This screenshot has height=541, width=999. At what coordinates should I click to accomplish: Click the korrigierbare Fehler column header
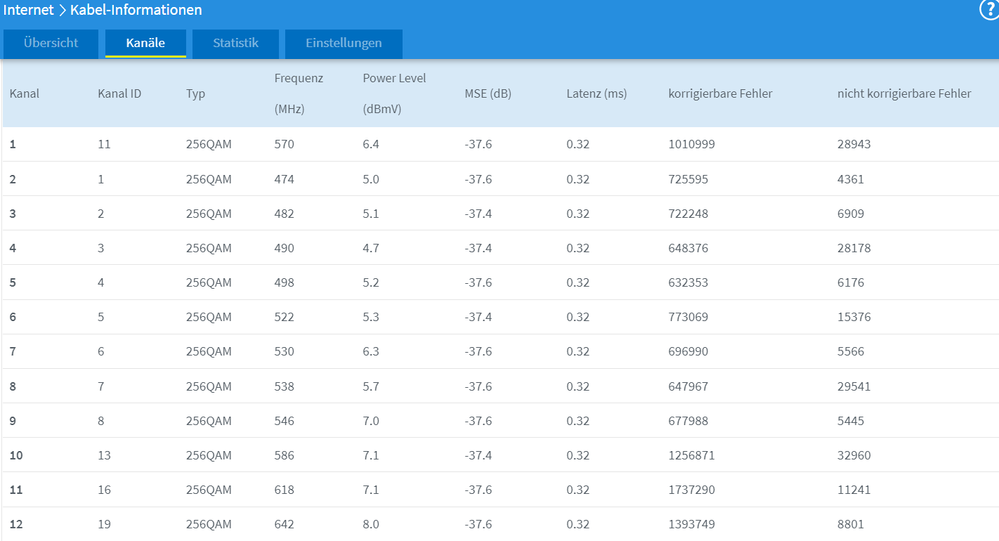click(720, 94)
